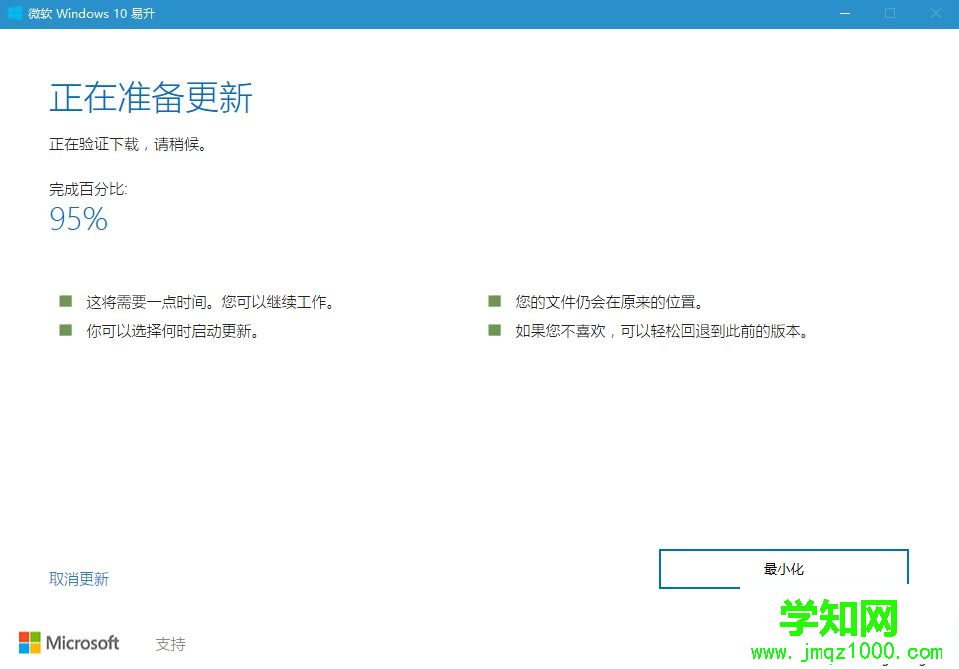
Task: Open the 支持 support link
Action: (170, 644)
